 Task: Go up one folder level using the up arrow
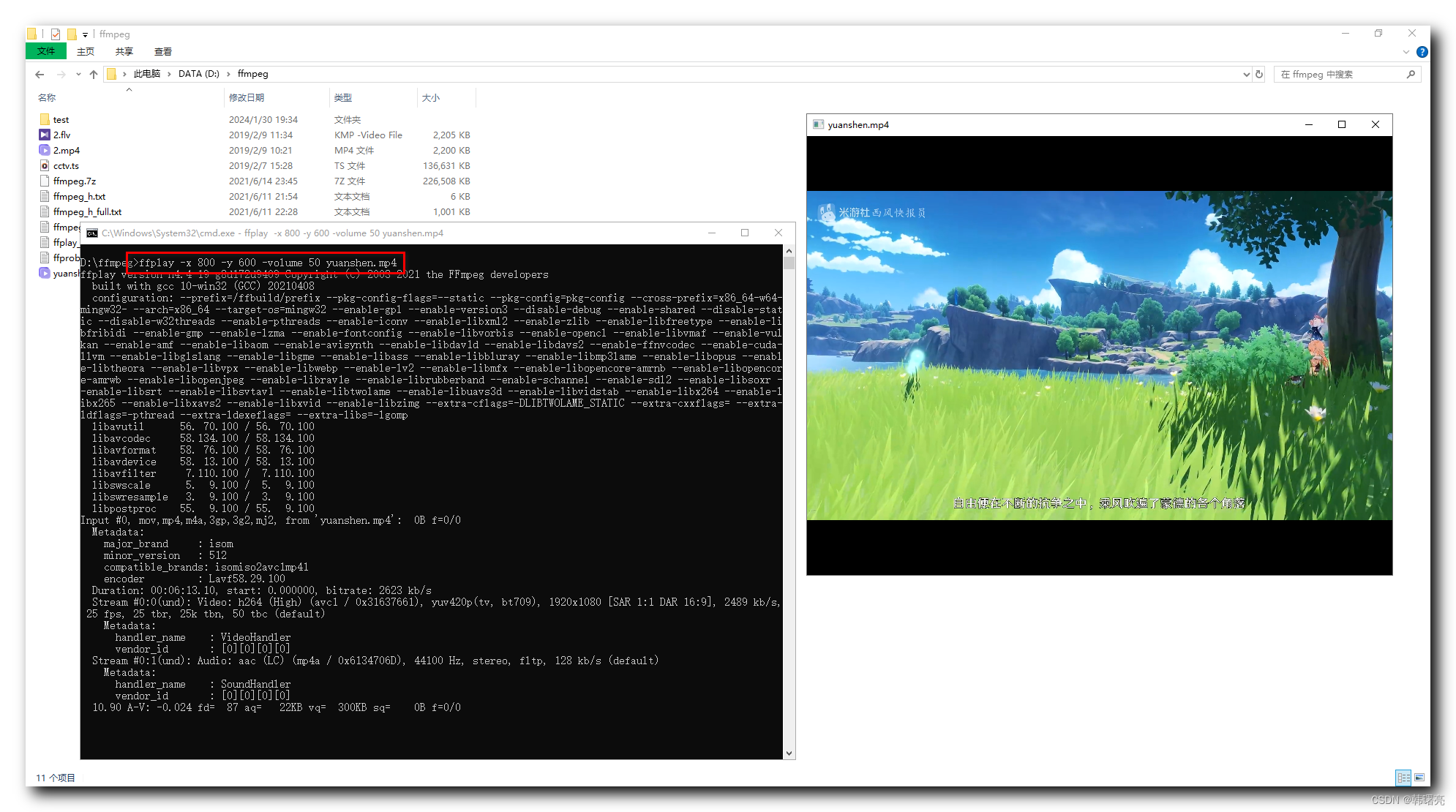[x=94, y=74]
